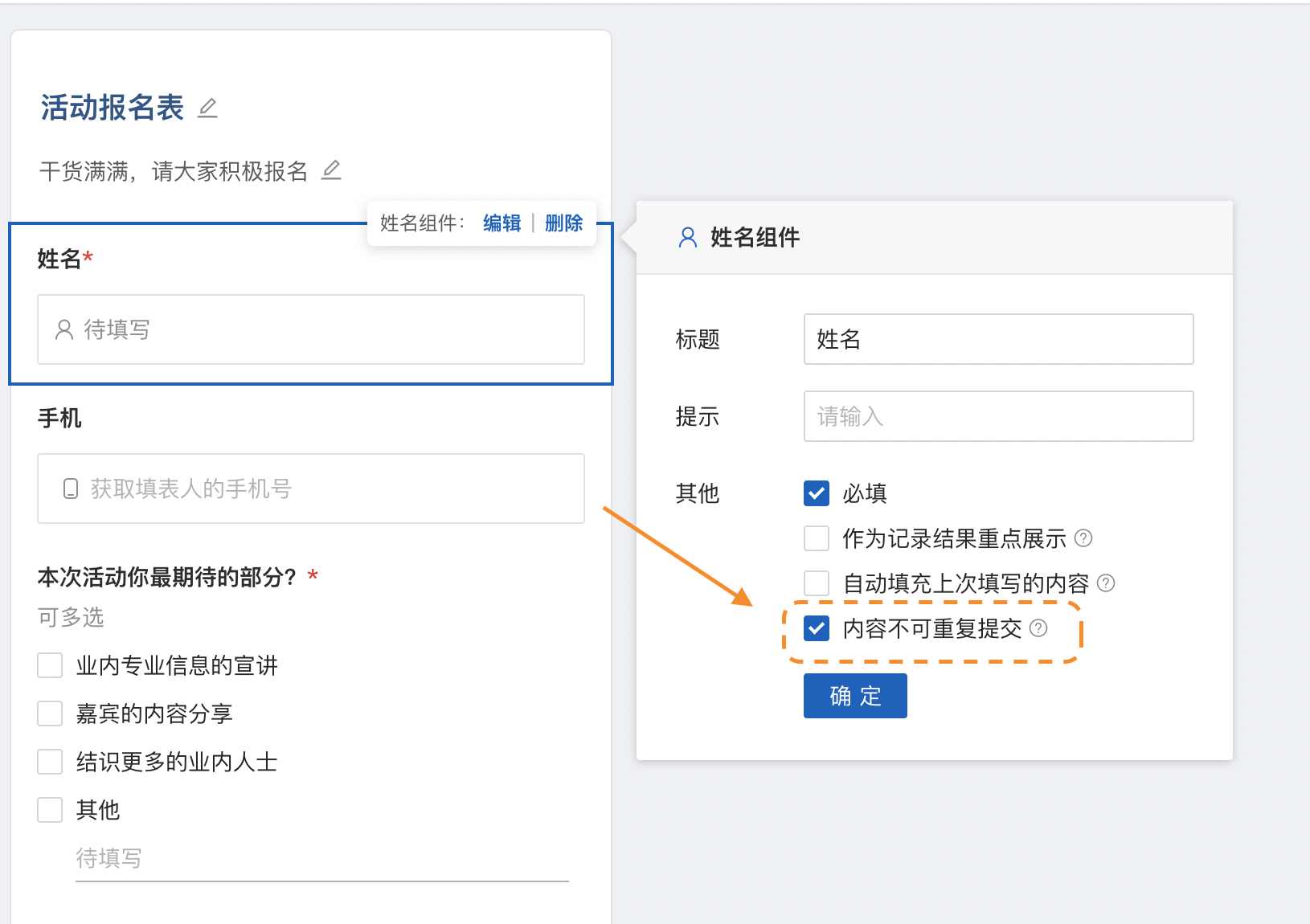Check the 业内专业信息的宣讲 option
This screenshot has width=1310, height=924.
click(50, 665)
